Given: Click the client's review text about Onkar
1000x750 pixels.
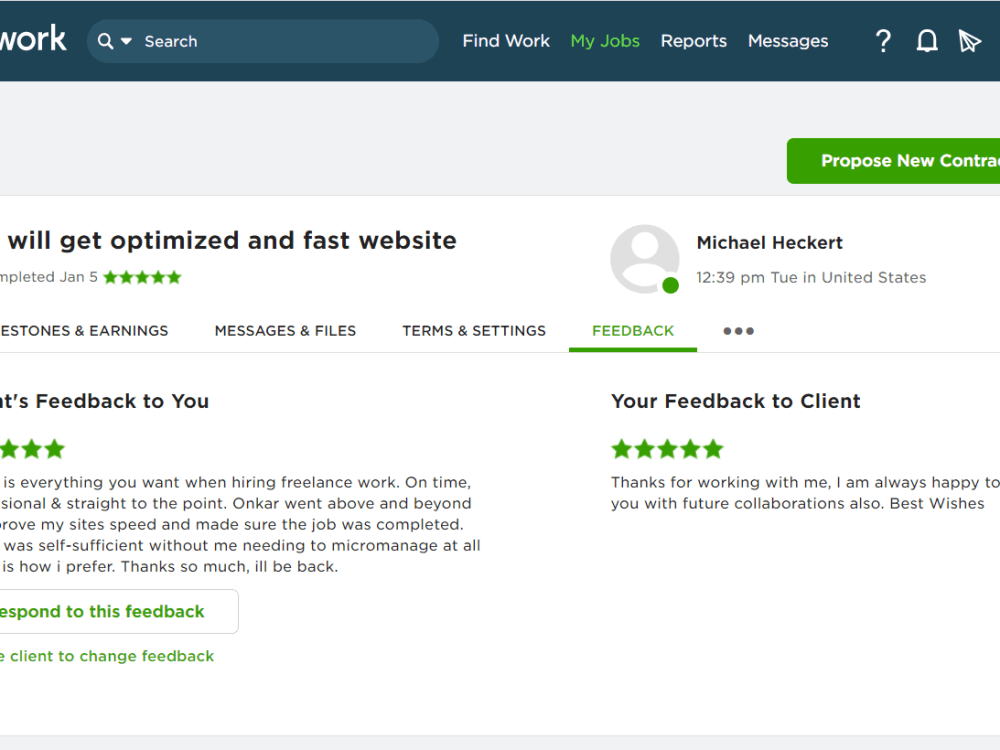Looking at the screenshot, I should coord(240,524).
